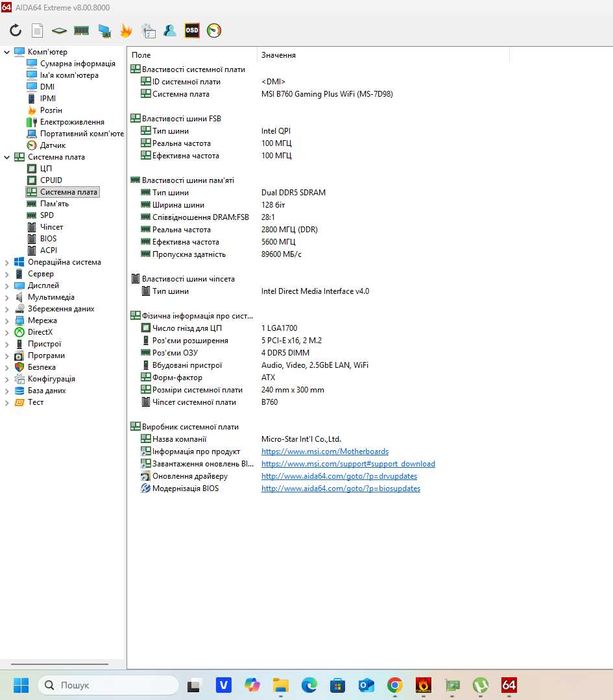613x700 pixels.
Task: Open the ACPI tree item
Action: (49, 250)
